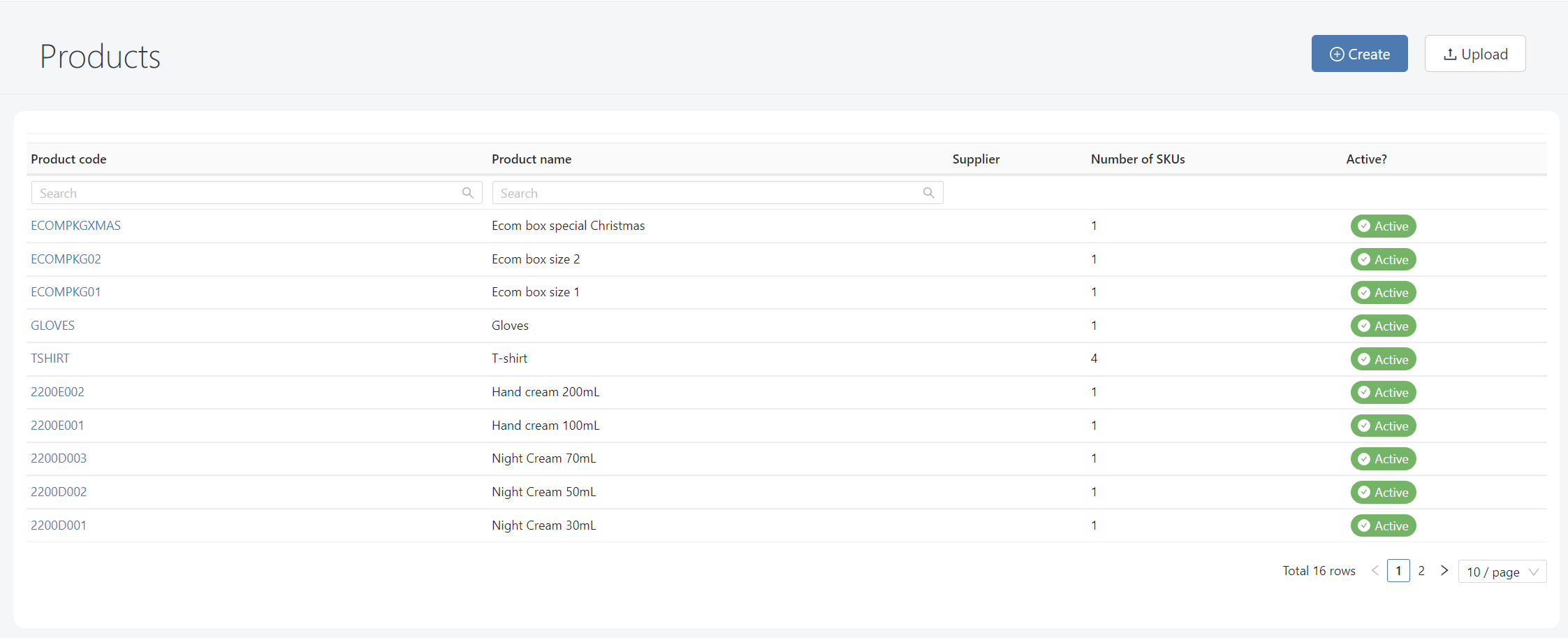Click the magnifier icon in Product code search
Viewport: 1568px width, 638px height.
pos(467,192)
